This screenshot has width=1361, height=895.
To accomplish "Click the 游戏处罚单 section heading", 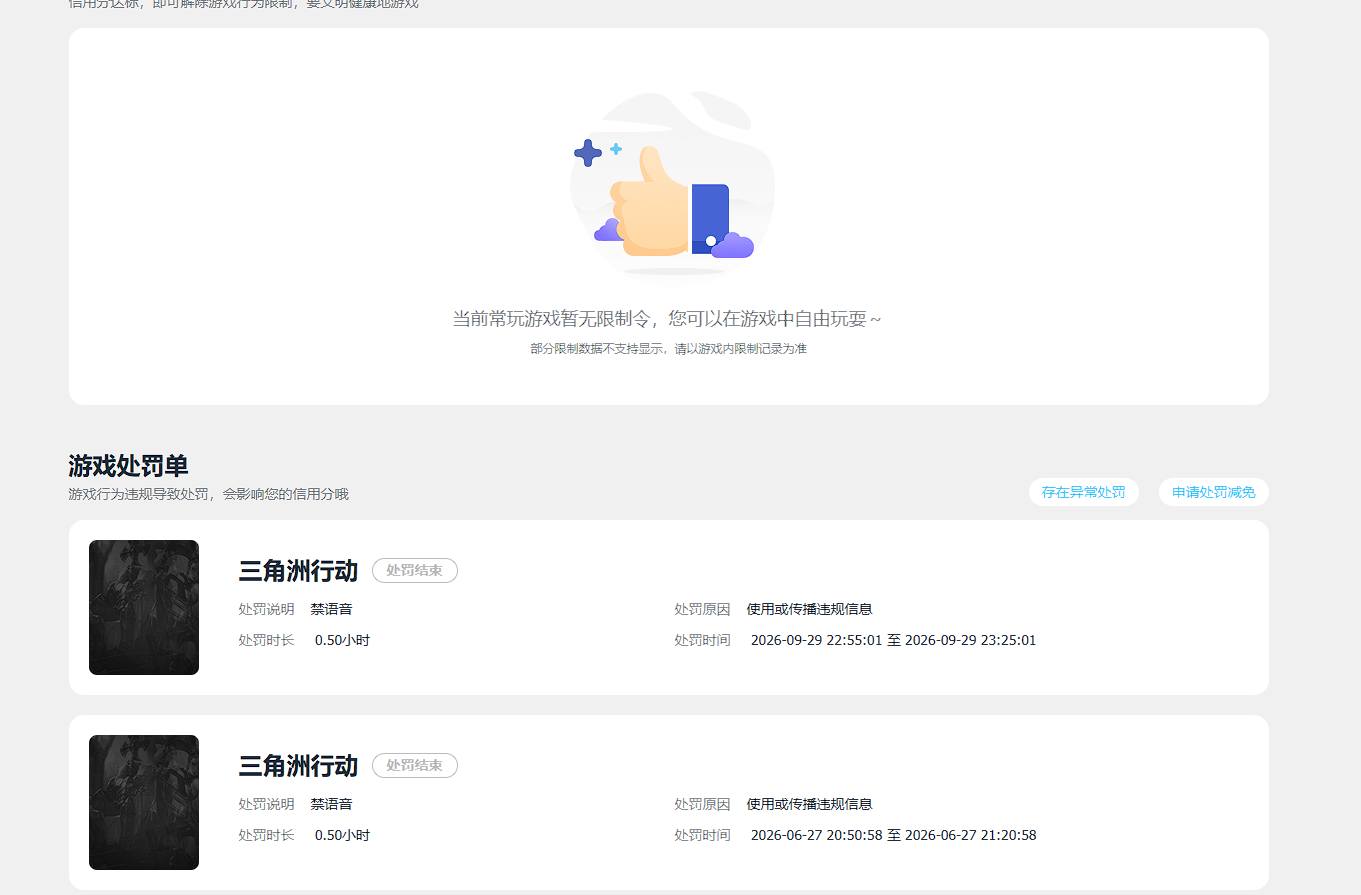I will point(128,466).
